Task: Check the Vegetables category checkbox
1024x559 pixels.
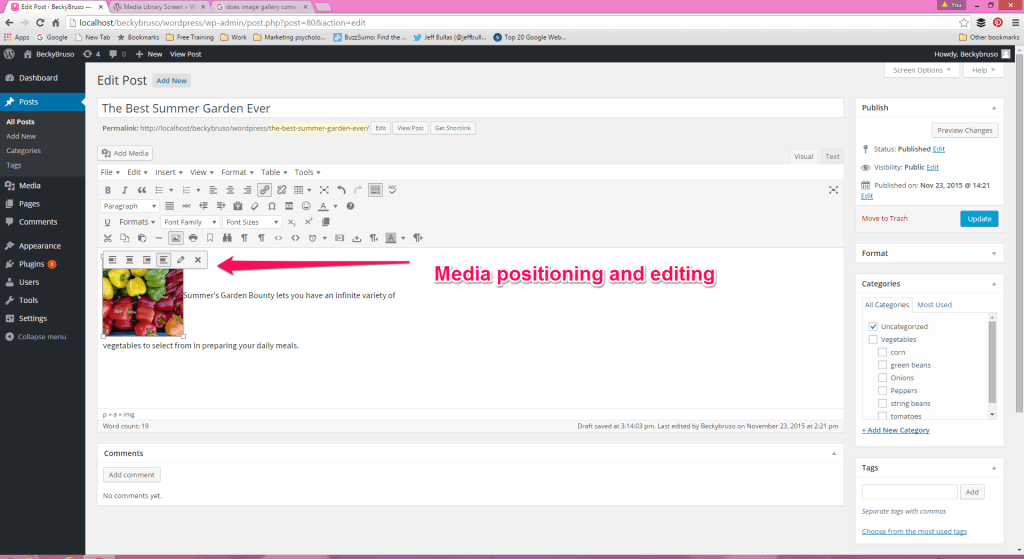Action: 873,340
